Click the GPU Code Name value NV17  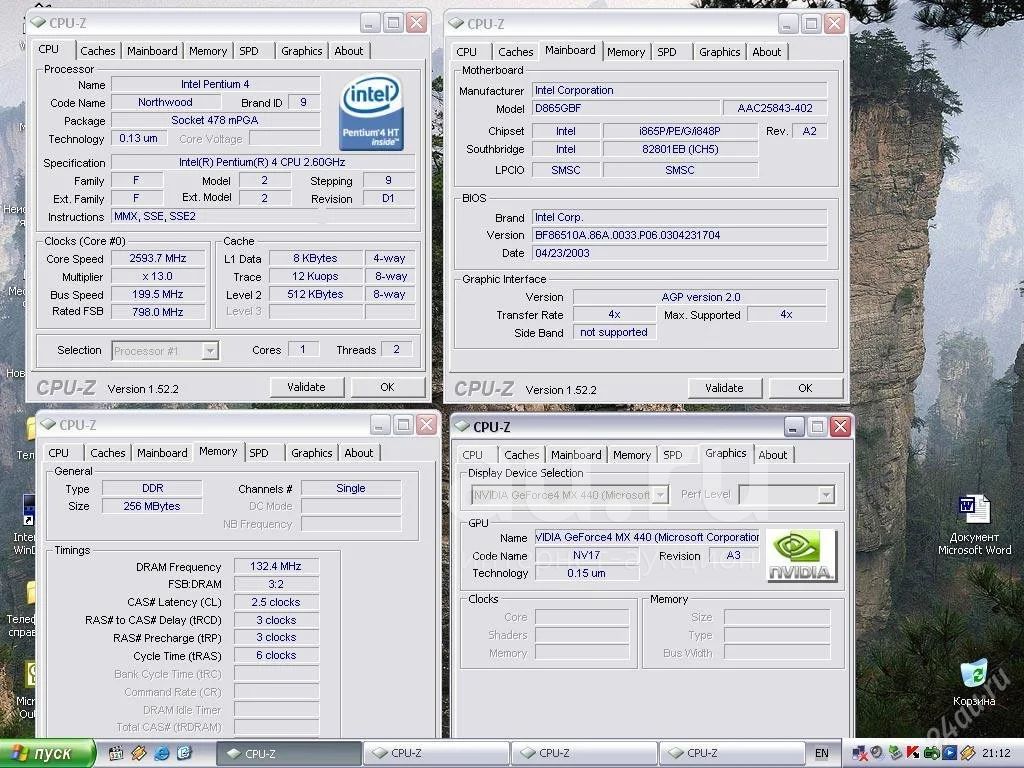[x=586, y=555]
